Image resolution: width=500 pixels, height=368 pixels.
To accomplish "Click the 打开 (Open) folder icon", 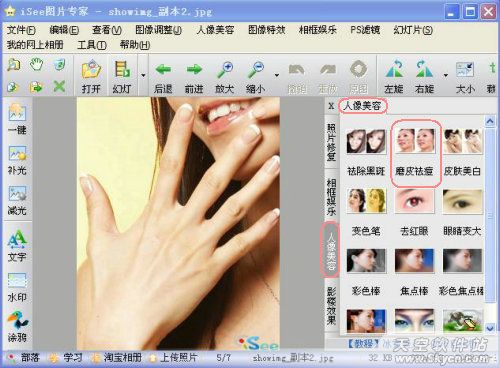I will (91, 70).
